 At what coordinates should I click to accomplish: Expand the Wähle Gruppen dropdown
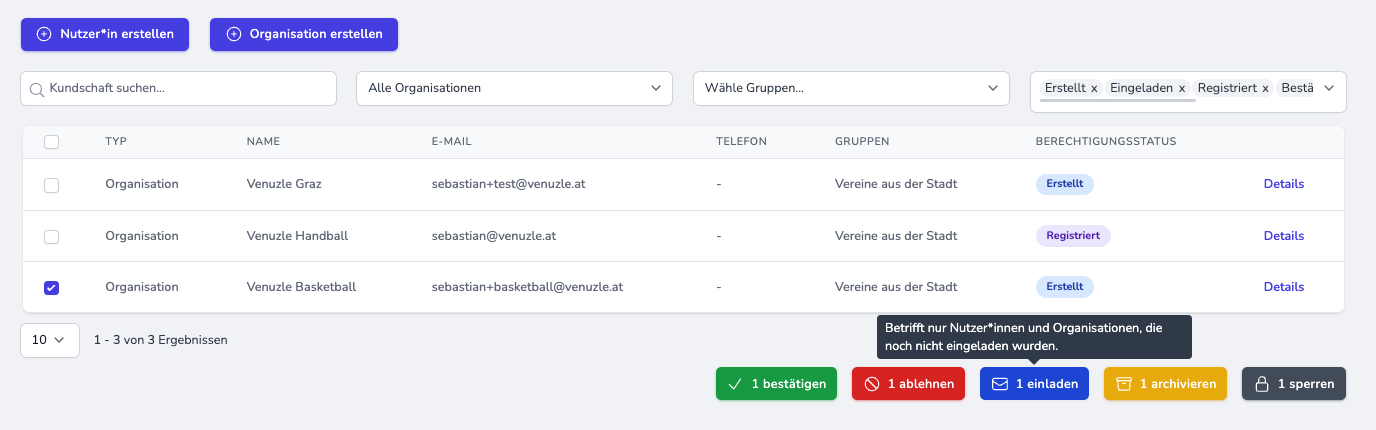click(850, 88)
